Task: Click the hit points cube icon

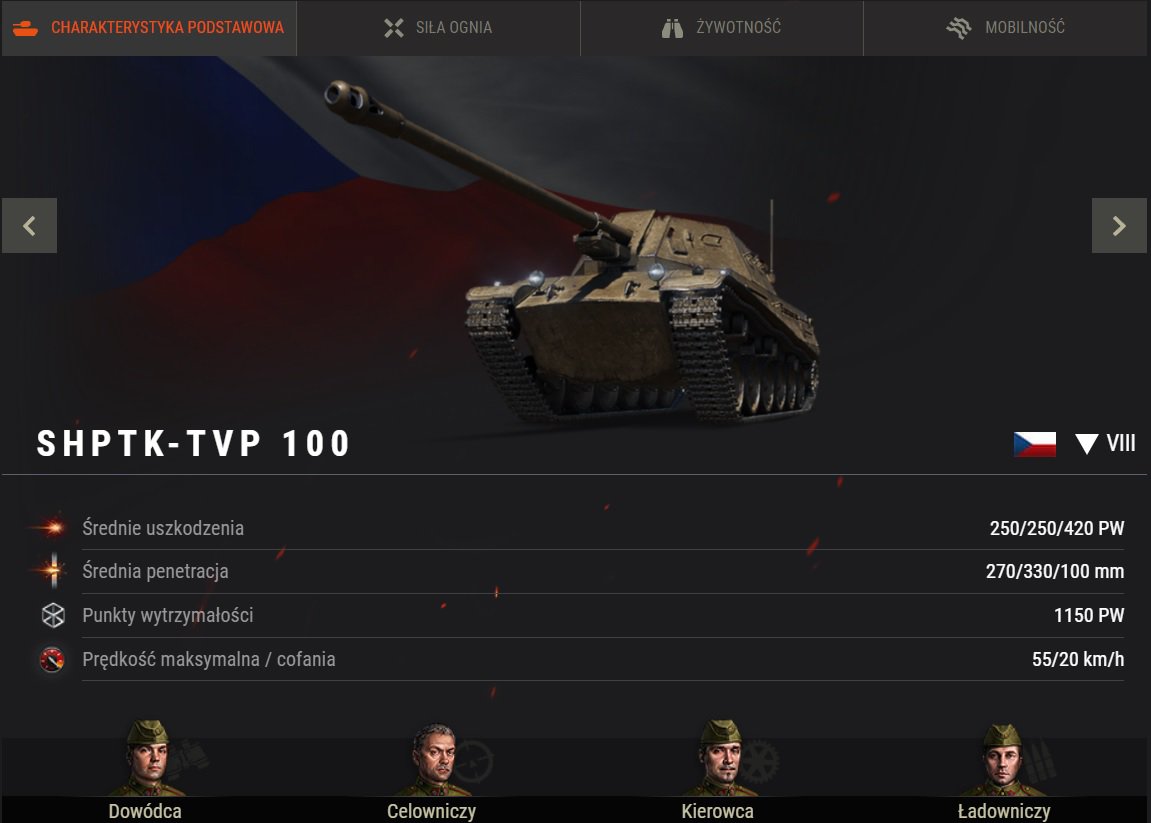Action: tap(53, 615)
